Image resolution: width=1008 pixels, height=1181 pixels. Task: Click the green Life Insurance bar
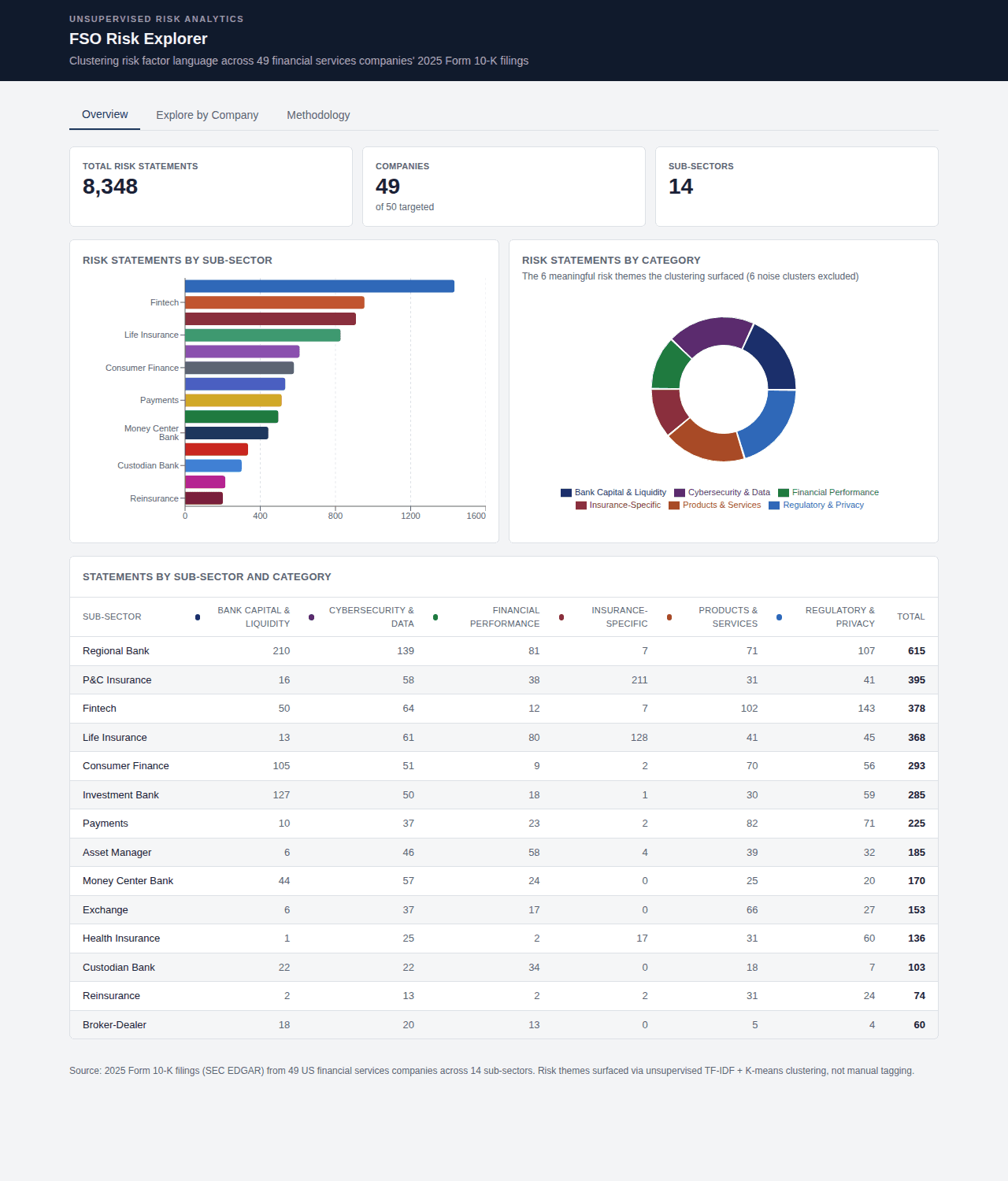point(263,335)
